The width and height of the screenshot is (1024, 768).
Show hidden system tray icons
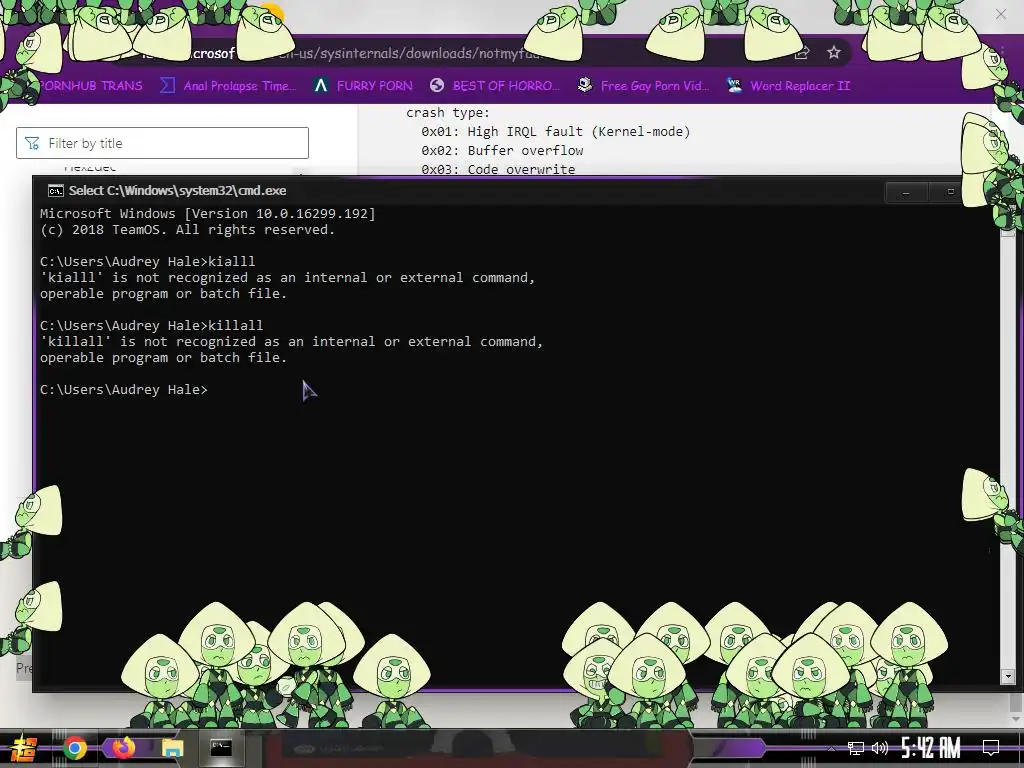pyautogui.click(x=831, y=748)
